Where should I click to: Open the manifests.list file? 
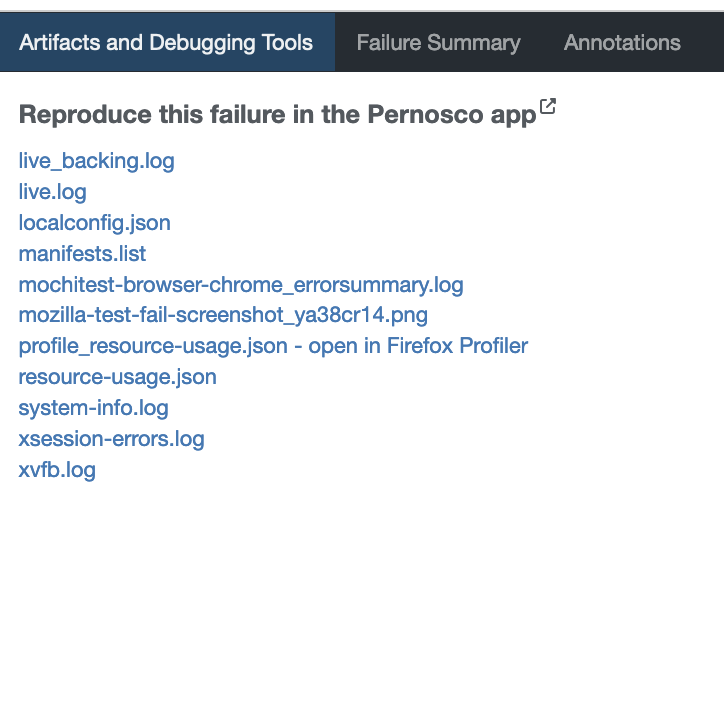82,254
